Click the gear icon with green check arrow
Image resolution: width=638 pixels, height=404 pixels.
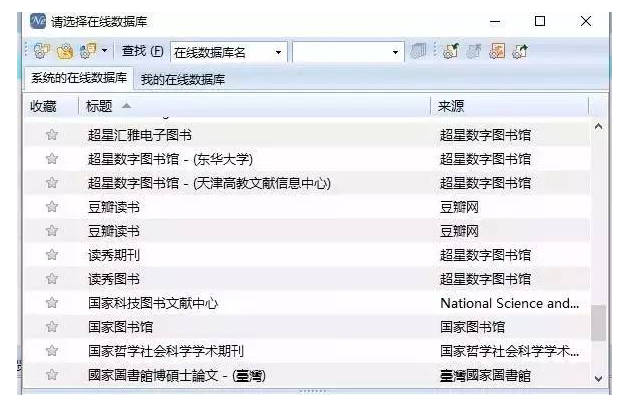point(451,51)
